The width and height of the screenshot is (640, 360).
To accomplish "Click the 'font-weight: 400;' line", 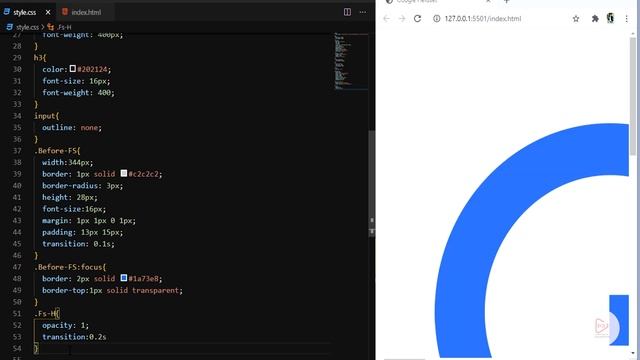I will pos(78,93).
